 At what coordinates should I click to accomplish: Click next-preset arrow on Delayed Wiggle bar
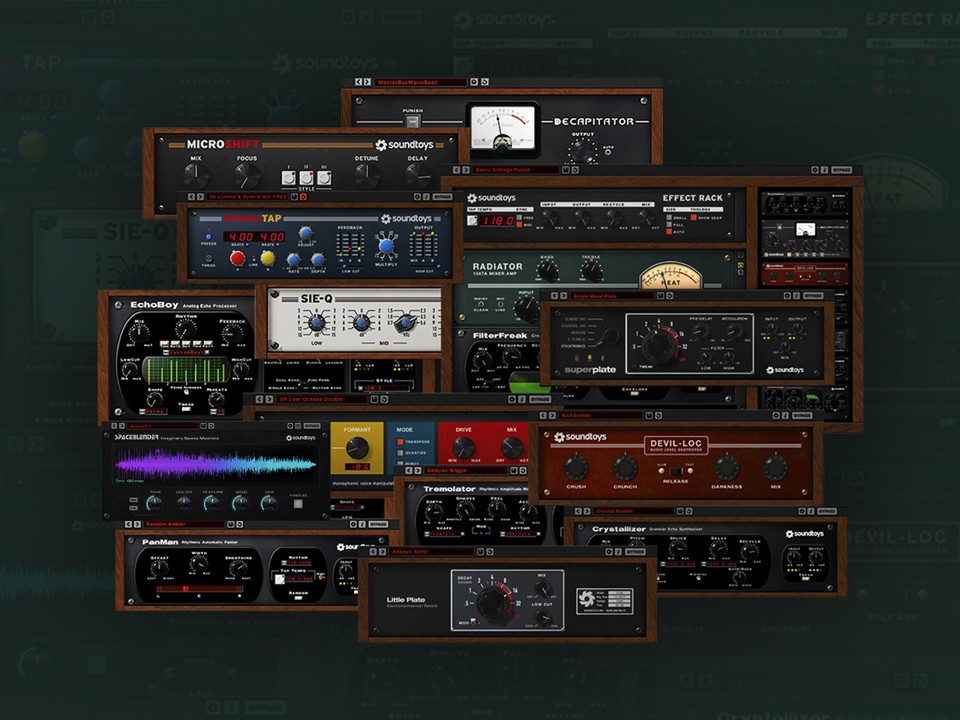(x=418, y=470)
